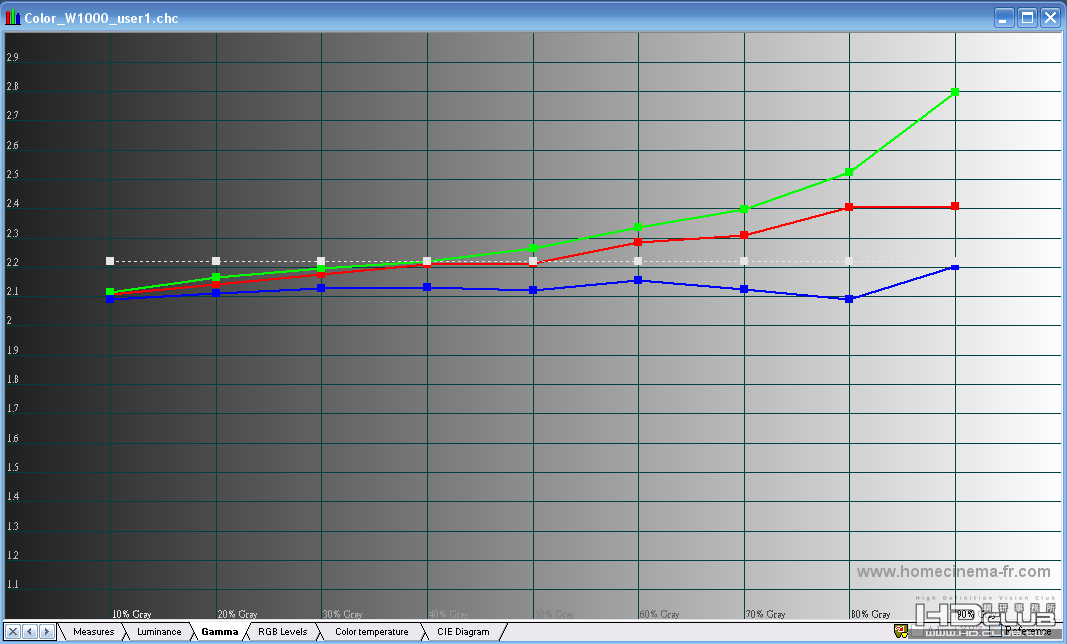Minimize the Color_W1000_user1.chc window
The image size is (1067, 644).
tap(1004, 17)
